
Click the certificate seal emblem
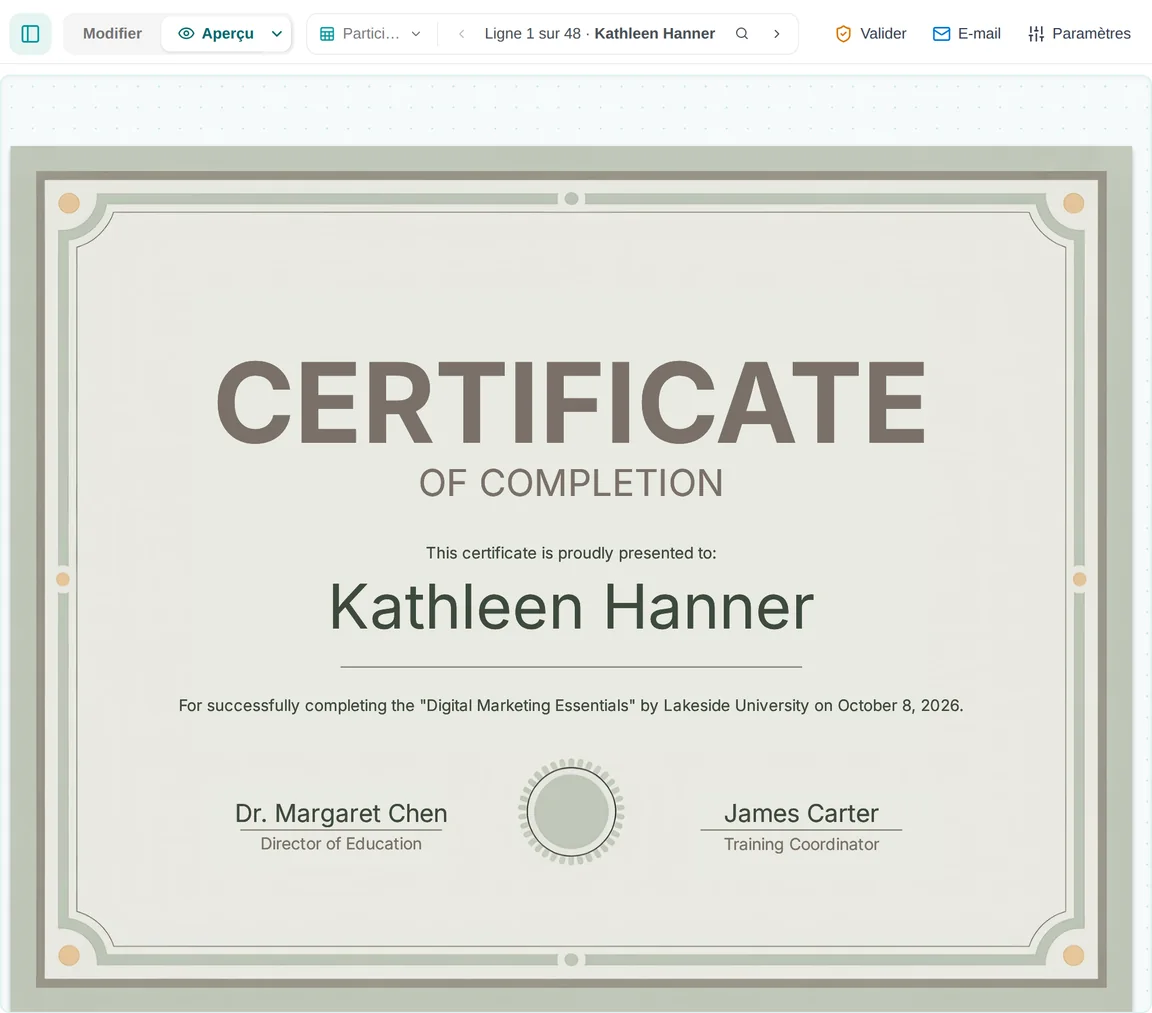coord(571,812)
